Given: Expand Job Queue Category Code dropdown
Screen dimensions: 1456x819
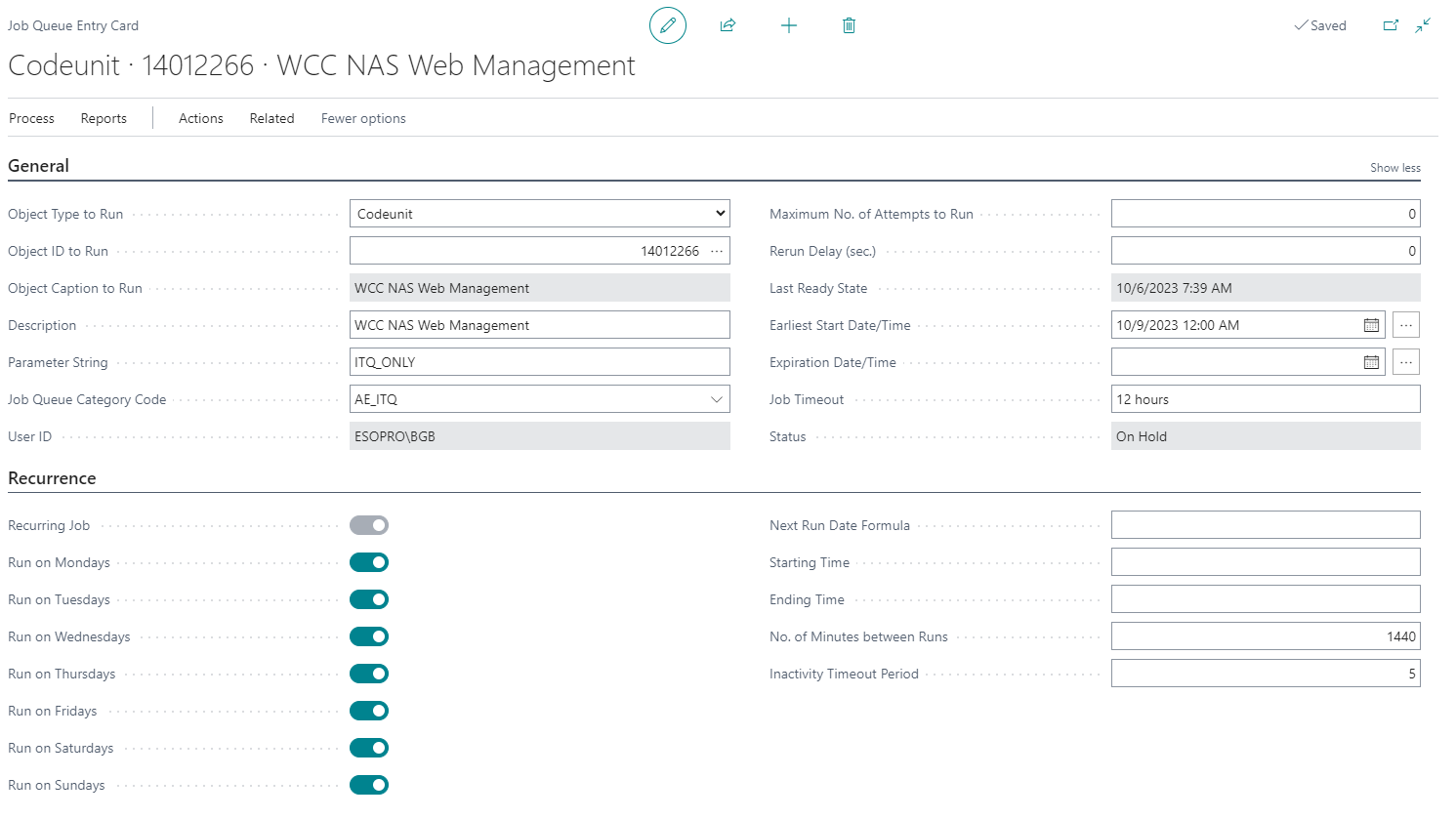Looking at the screenshot, I should pyautogui.click(x=717, y=399).
